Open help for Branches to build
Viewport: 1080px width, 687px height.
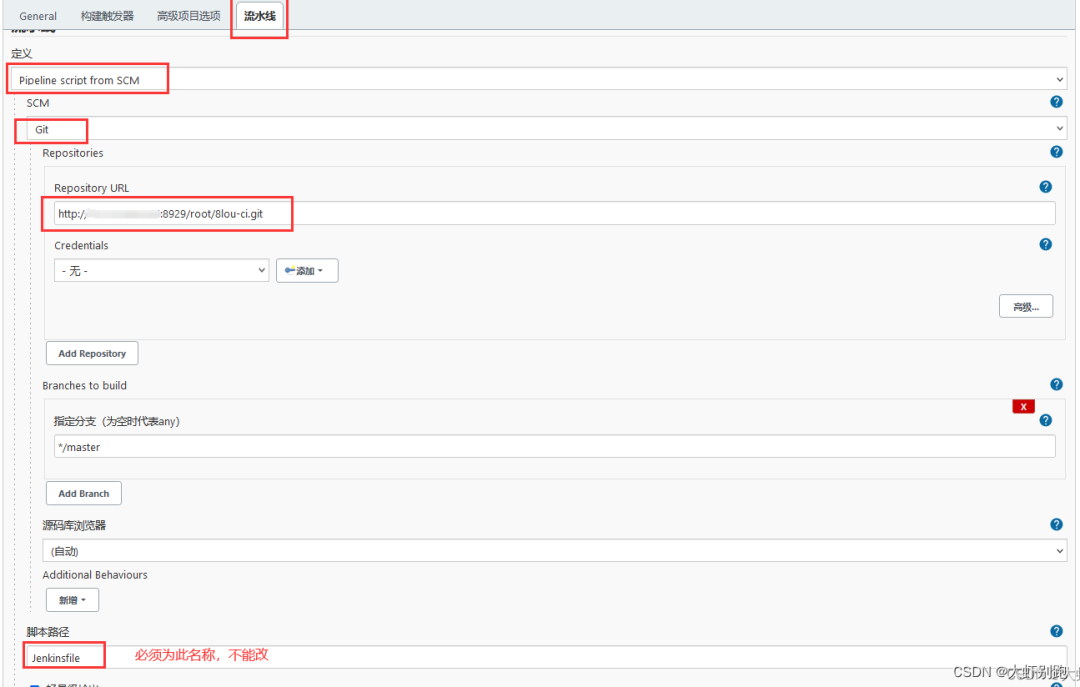coord(1056,384)
